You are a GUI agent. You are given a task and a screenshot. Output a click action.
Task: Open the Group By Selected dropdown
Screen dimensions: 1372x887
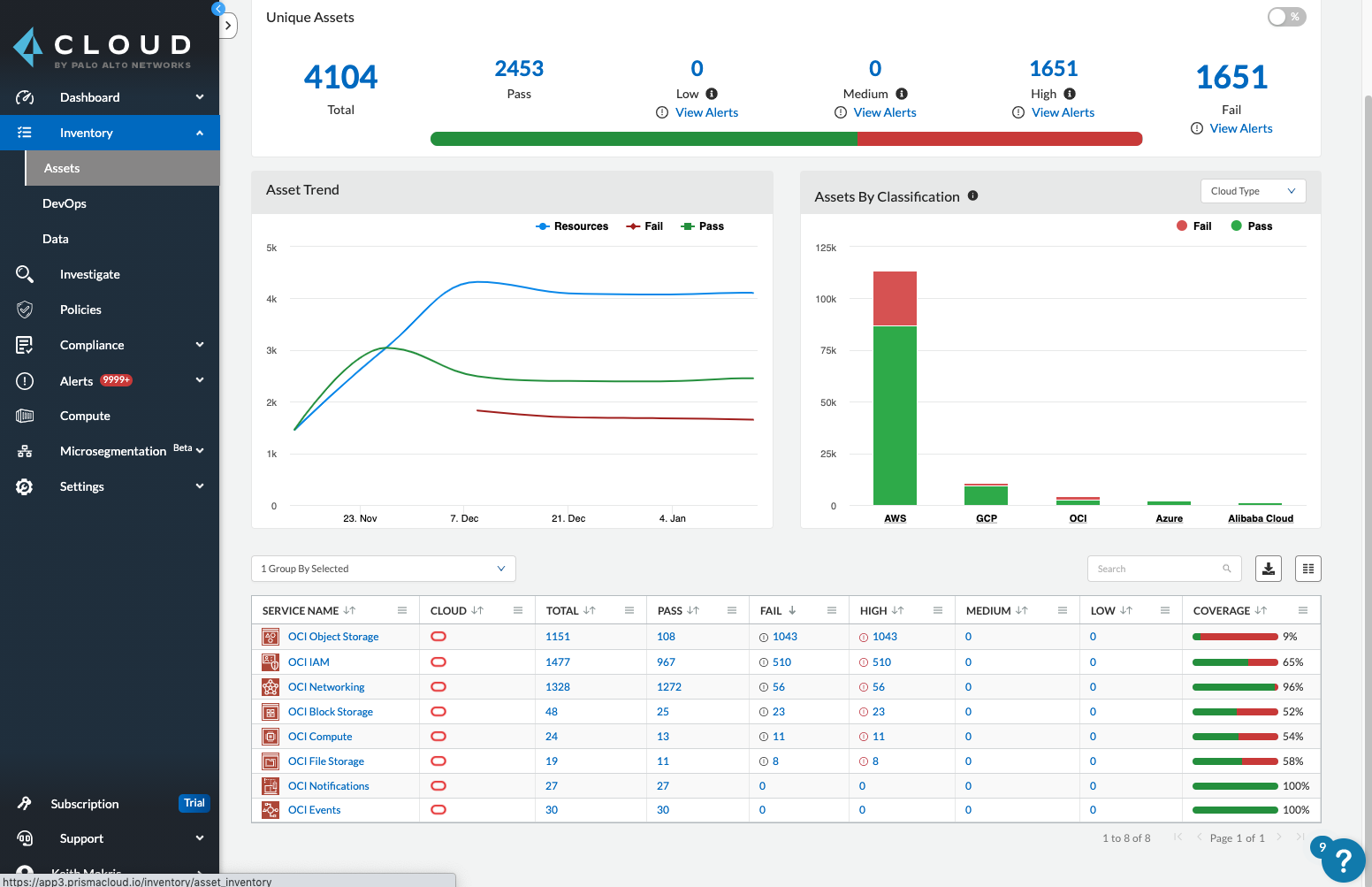(384, 569)
